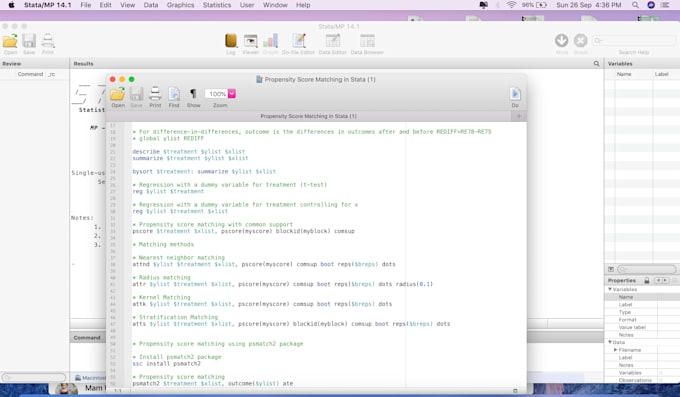Click the Name column header in Variables
The height and width of the screenshot is (397, 680).
[624, 74]
